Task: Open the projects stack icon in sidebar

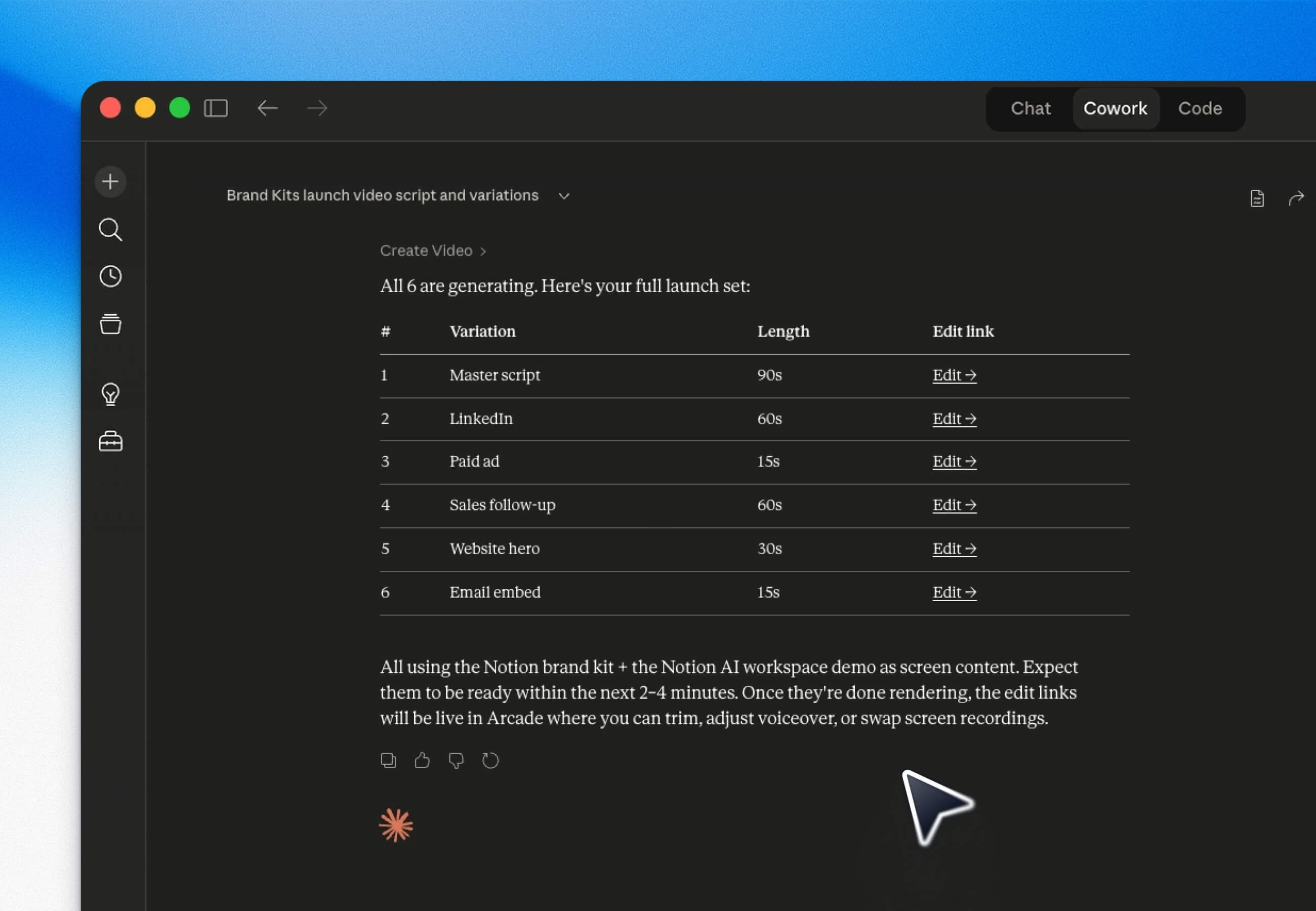Action: click(x=110, y=323)
